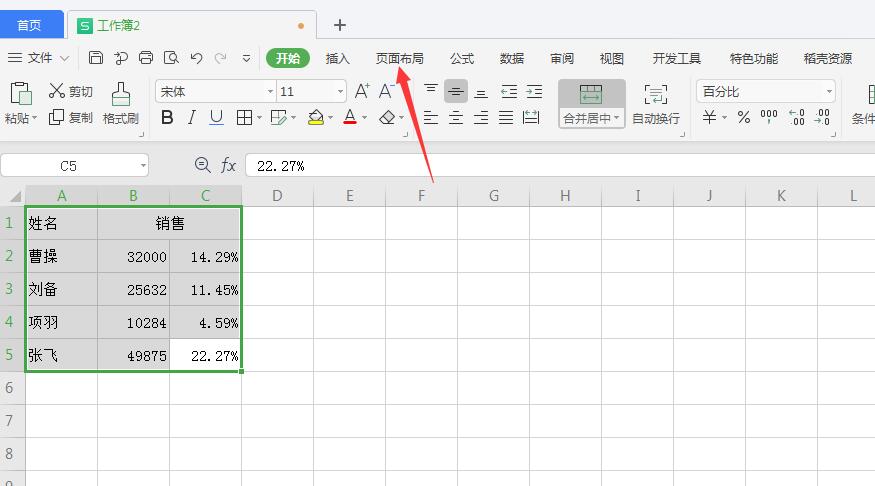
Task: Click the 工作簿2 document tab
Action: [x=191, y=25]
